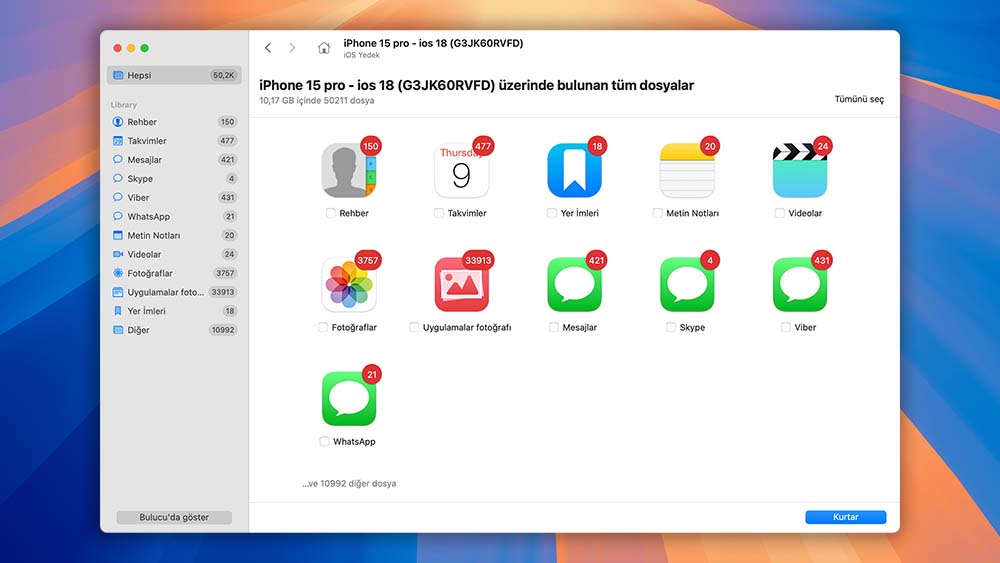Click the 3757 badge on Fotoğraflar icon

pos(367,260)
